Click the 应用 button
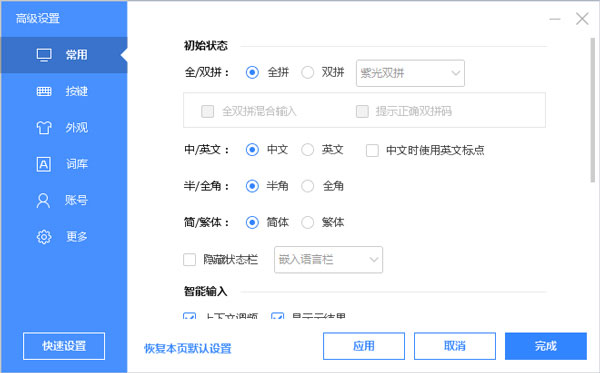 coord(364,346)
